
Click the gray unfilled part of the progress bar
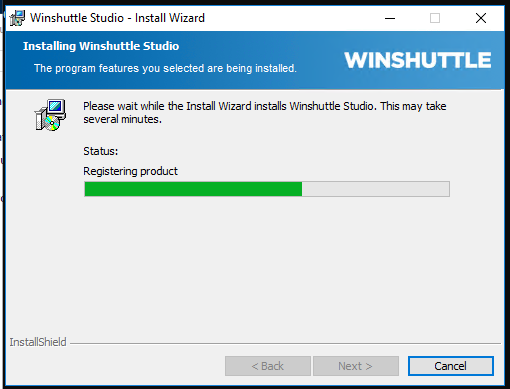[376, 189]
